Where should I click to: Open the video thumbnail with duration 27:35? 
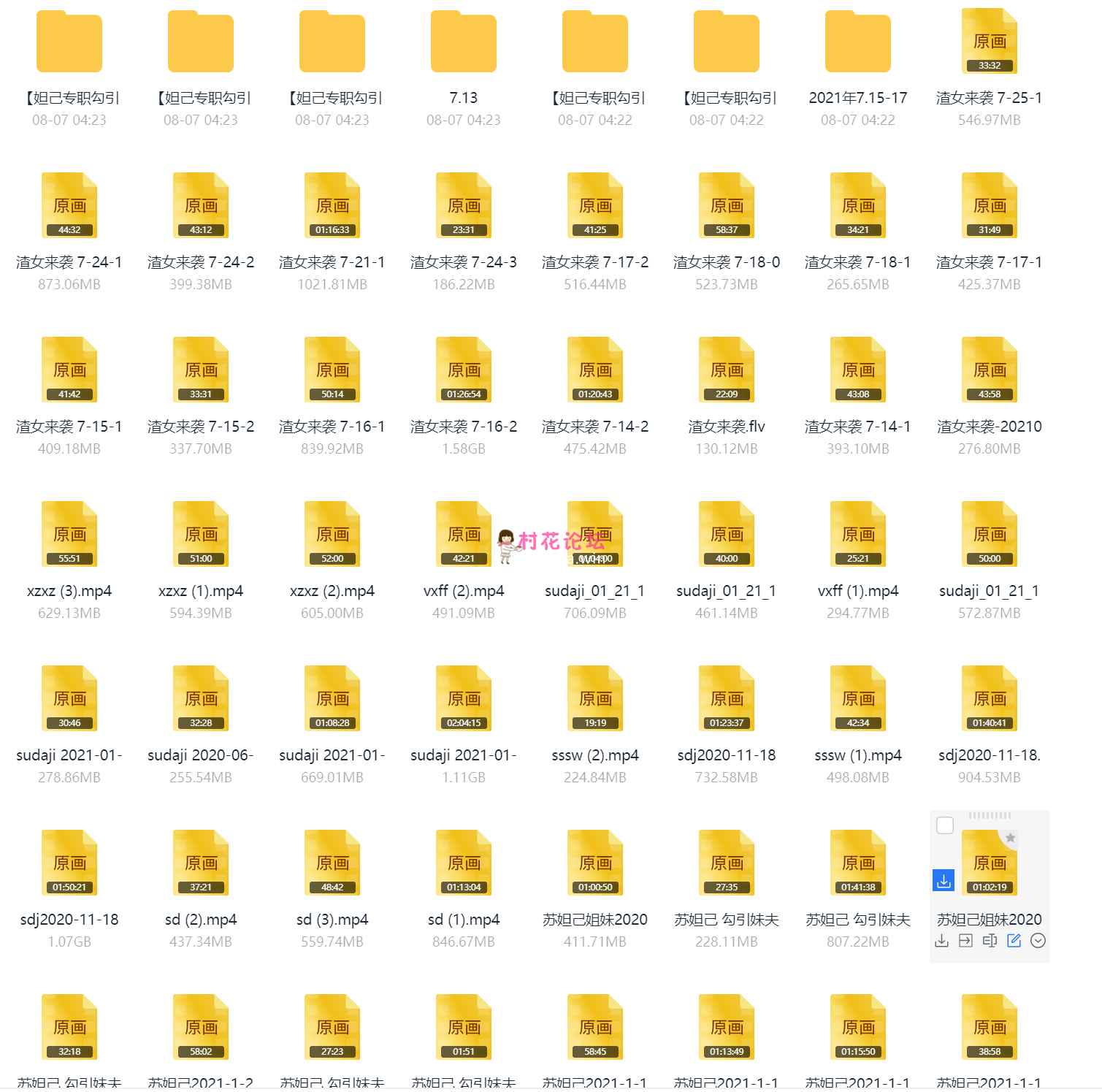click(727, 863)
